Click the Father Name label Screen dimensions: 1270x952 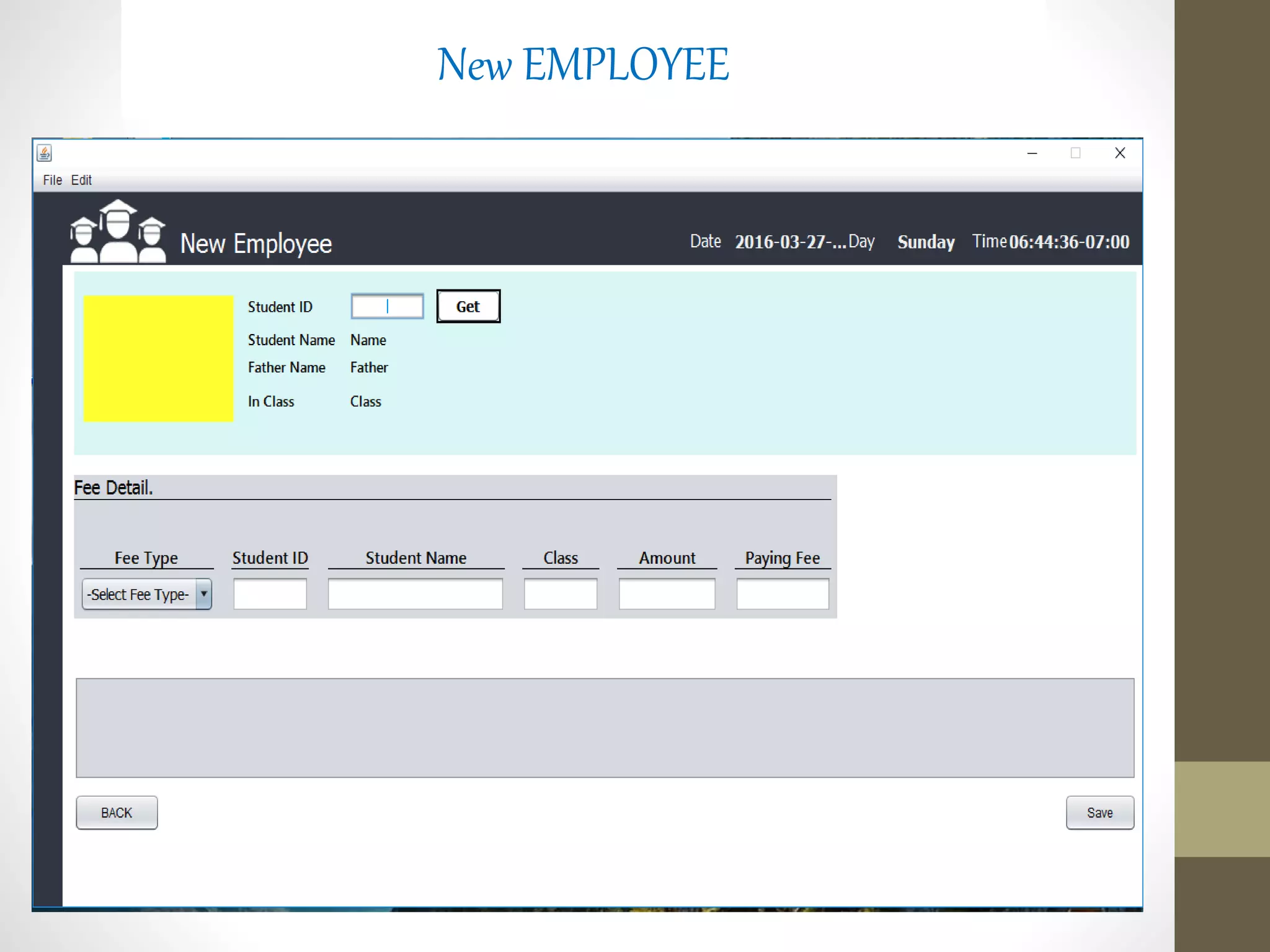(286, 368)
